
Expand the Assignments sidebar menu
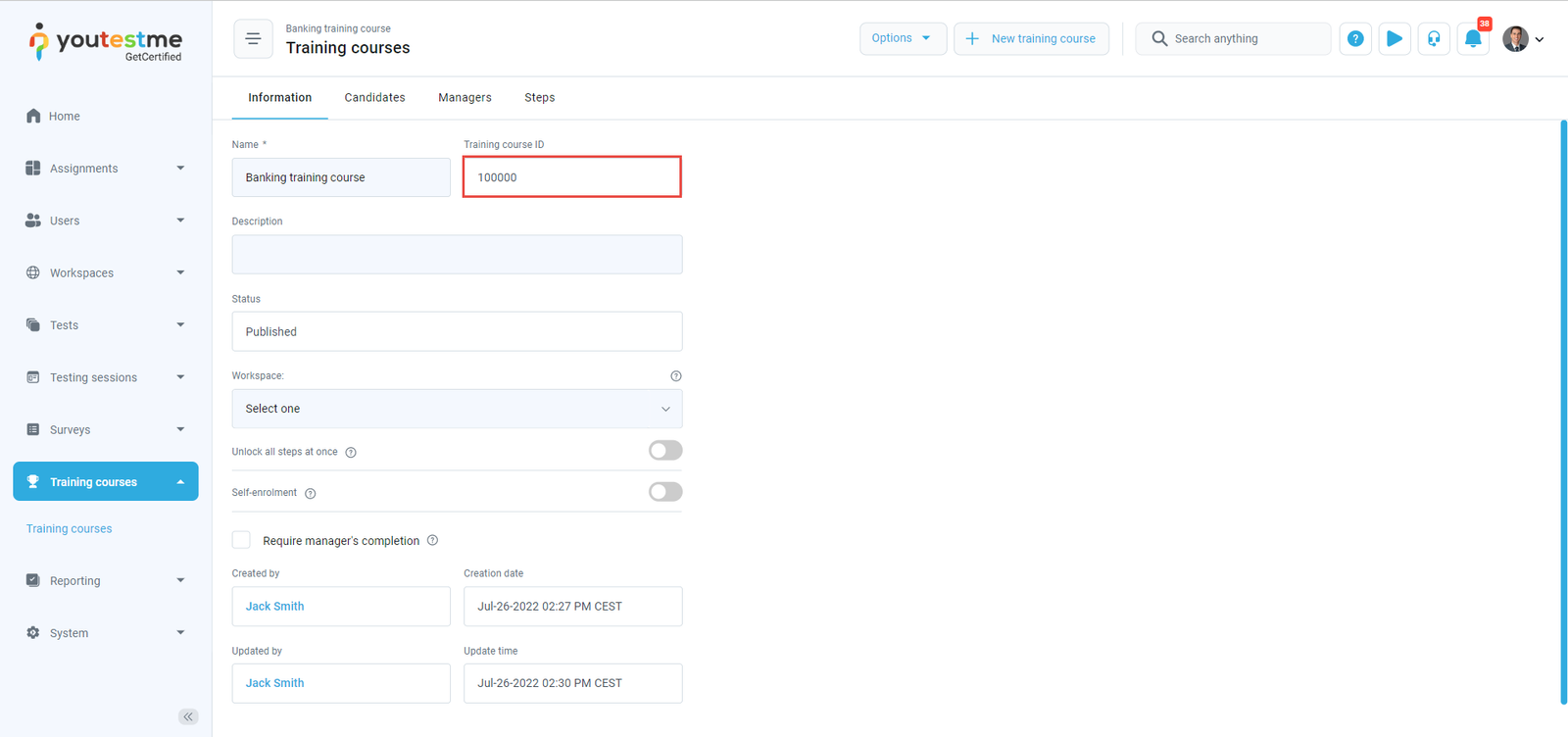105,169
